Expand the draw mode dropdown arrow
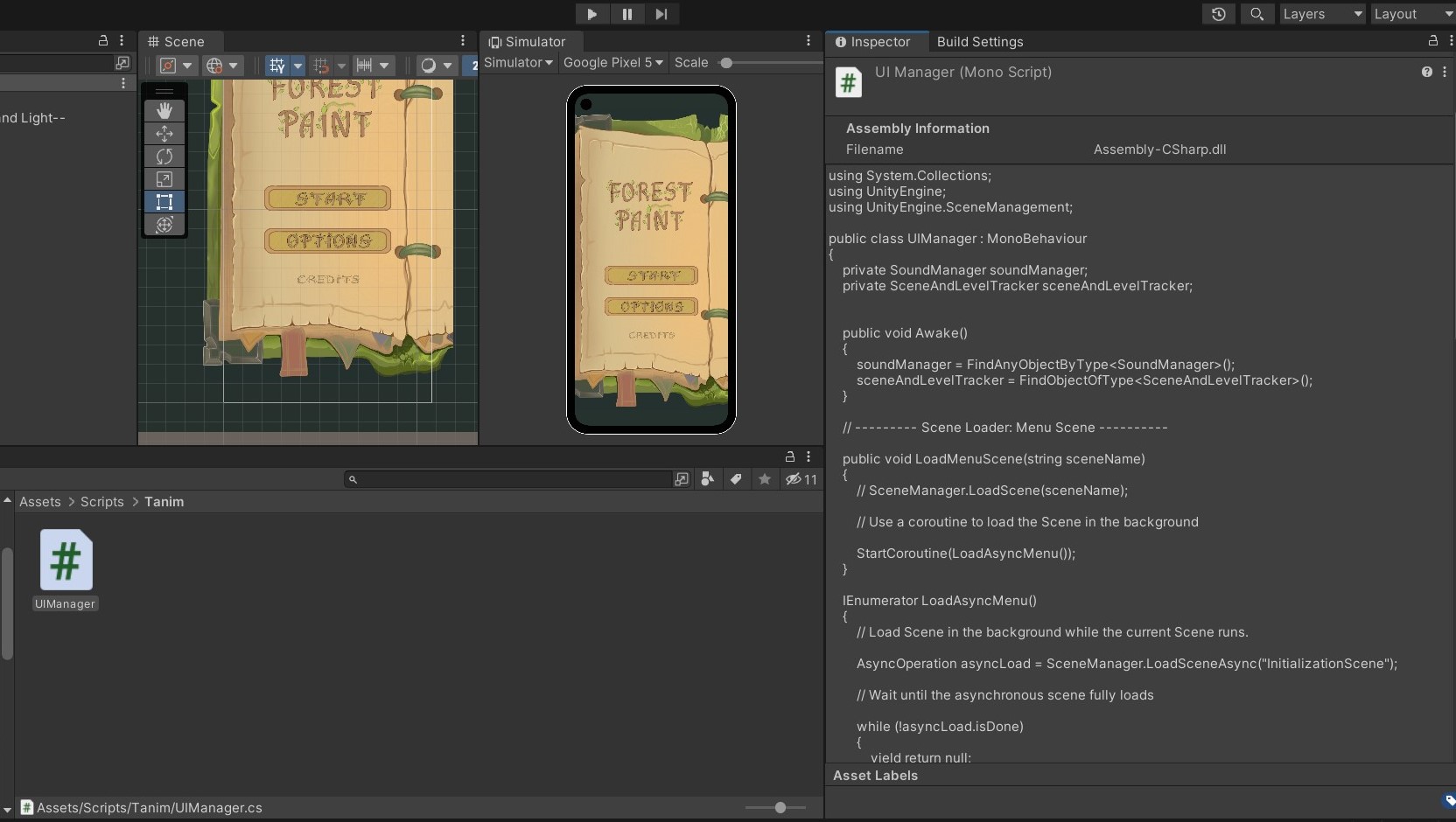 [448, 66]
